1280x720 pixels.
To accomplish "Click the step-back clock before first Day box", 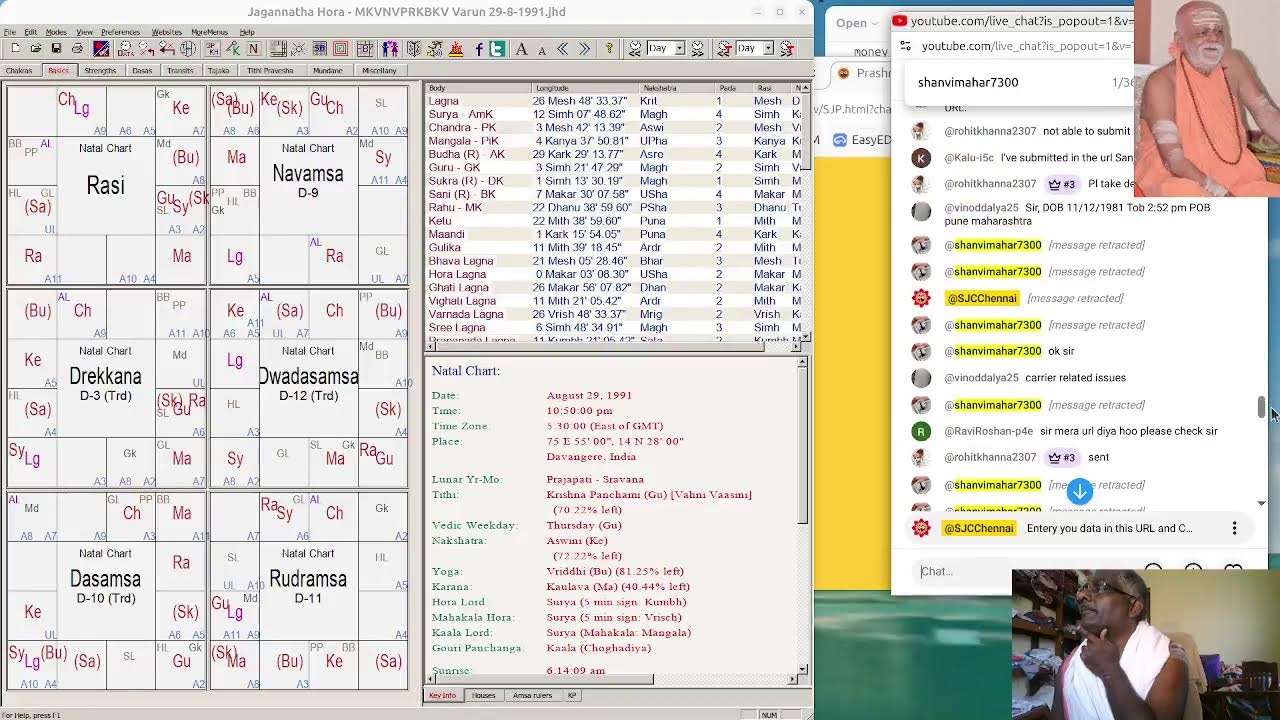I will [635, 48].
